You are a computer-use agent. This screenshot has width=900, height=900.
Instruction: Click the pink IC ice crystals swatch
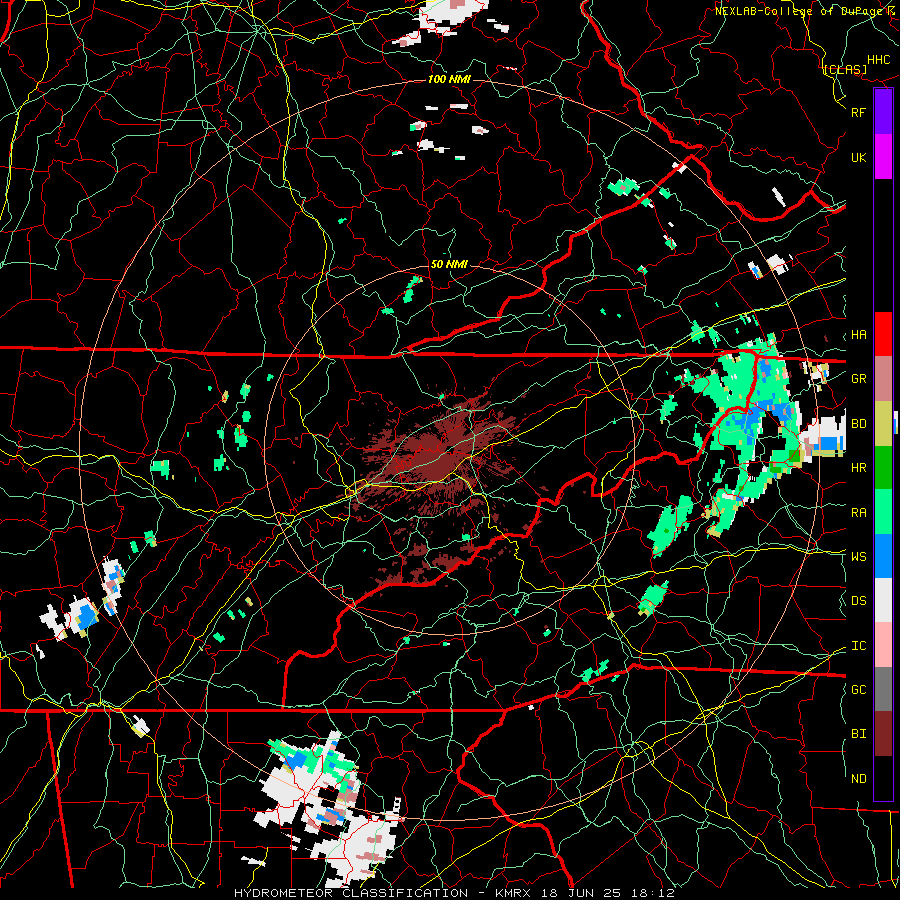click(x=883, y=645)
